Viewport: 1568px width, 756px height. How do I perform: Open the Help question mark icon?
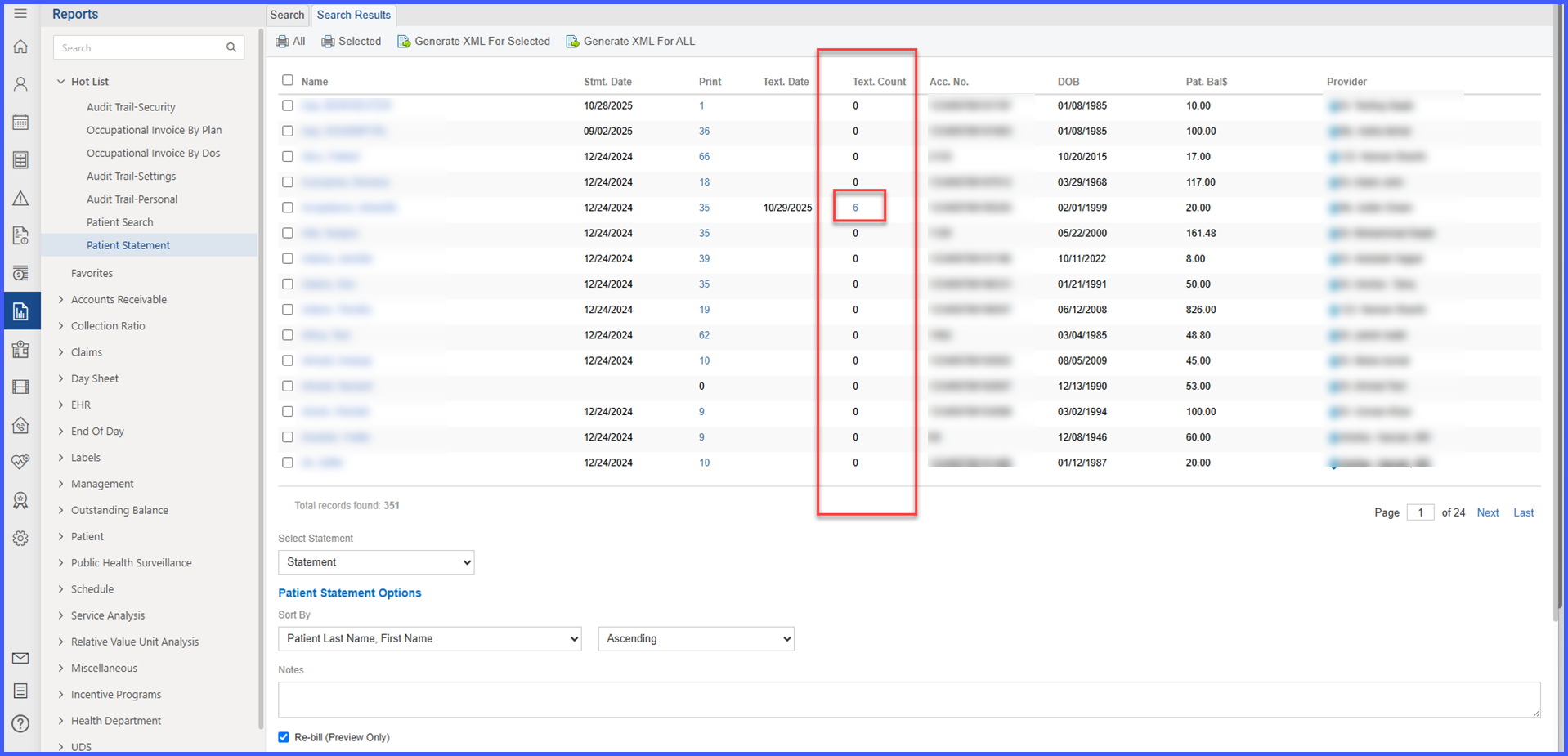[20, 723]
